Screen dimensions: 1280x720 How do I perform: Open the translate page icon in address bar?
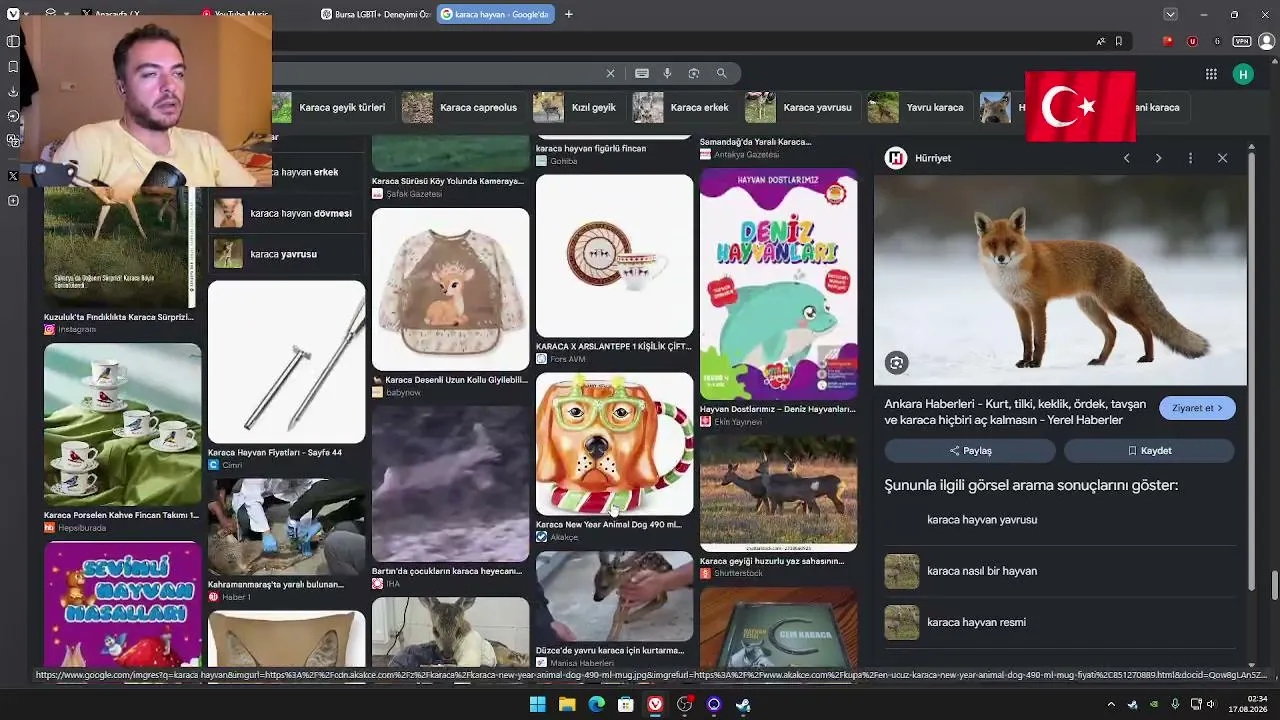(1101, 41)
